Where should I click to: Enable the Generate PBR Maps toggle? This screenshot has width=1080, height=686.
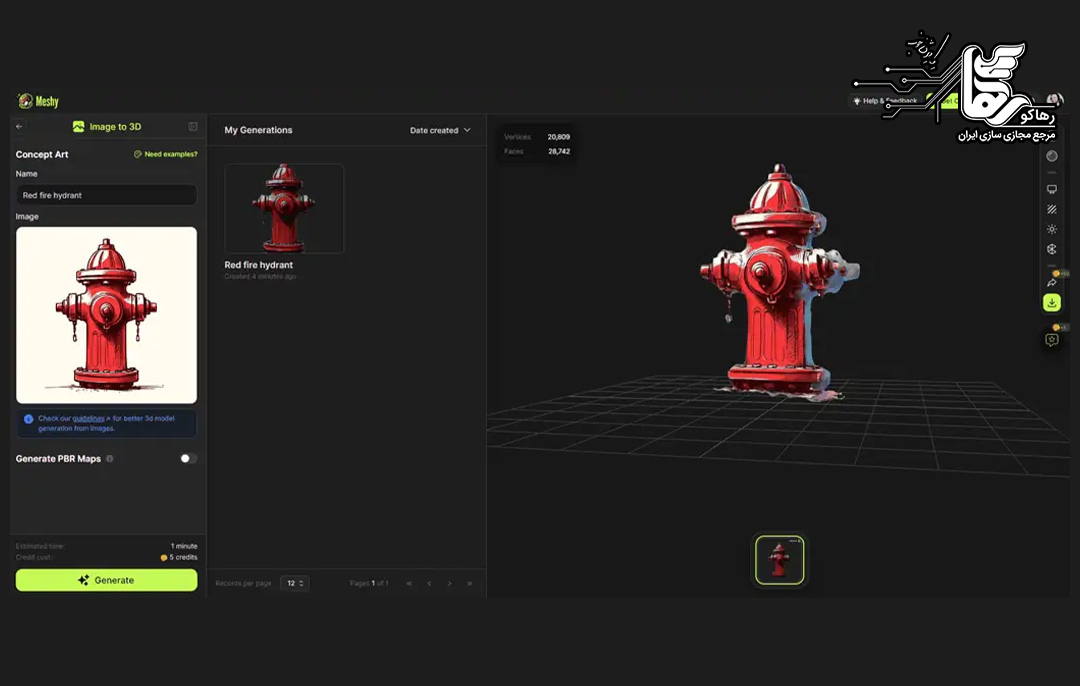[188, 458]
